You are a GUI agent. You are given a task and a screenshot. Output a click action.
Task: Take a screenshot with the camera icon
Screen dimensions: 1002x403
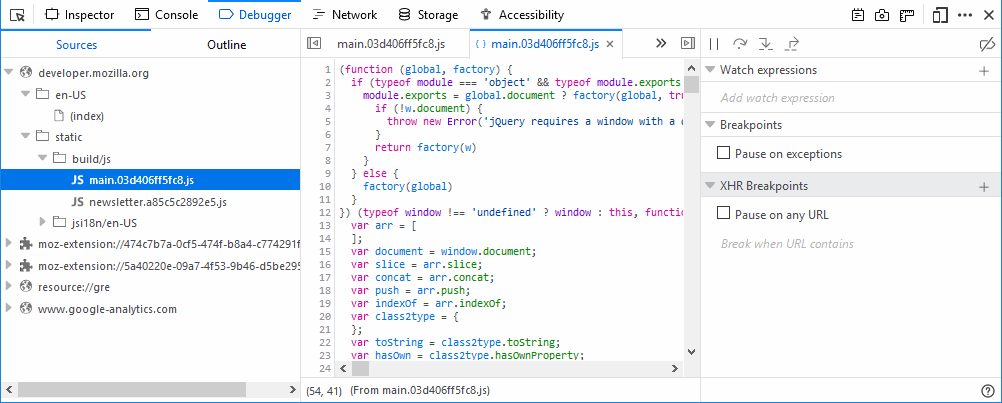point(883,15)
